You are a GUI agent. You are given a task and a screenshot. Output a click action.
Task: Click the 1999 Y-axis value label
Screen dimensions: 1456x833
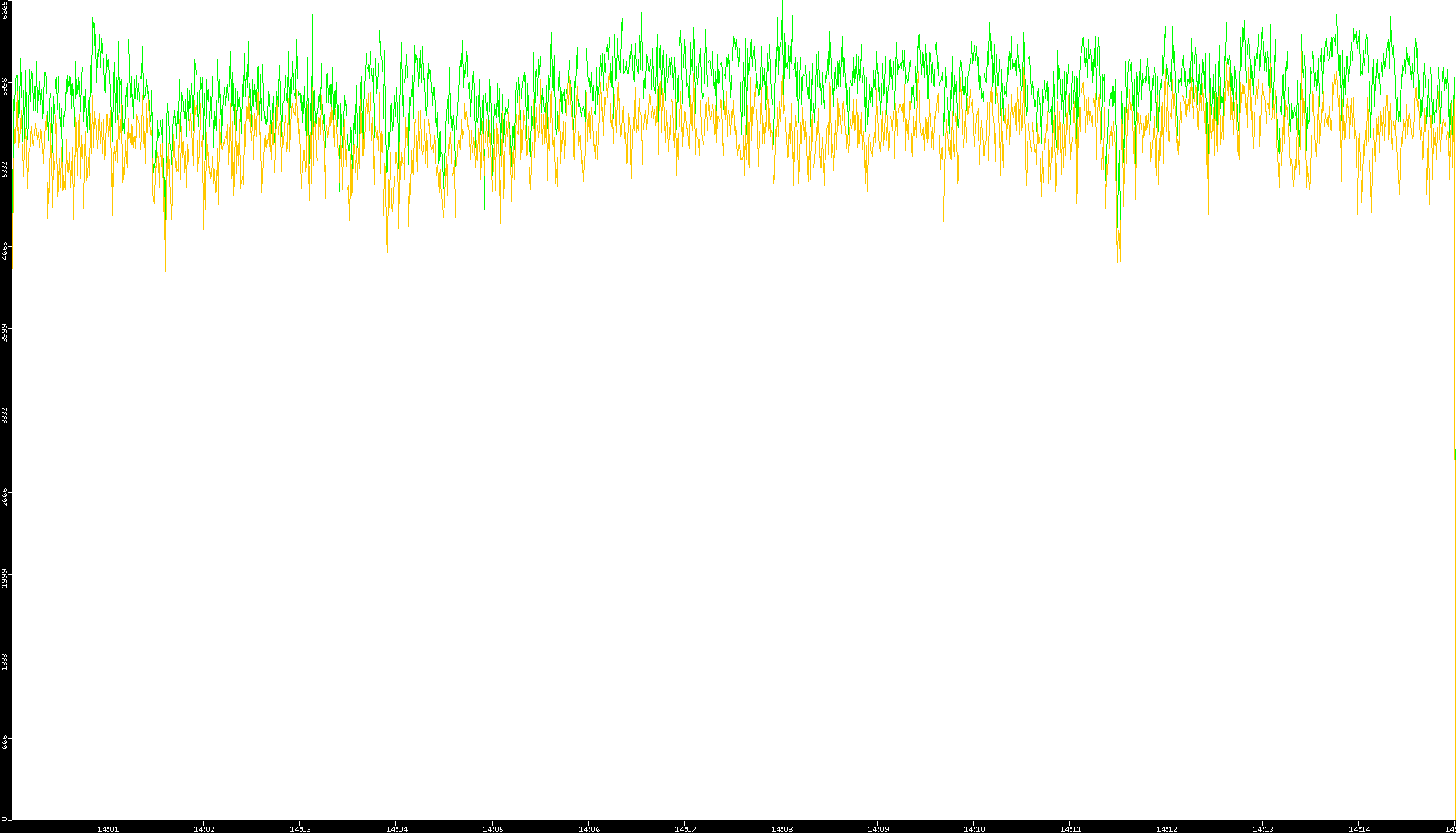(x=6, y=578)
